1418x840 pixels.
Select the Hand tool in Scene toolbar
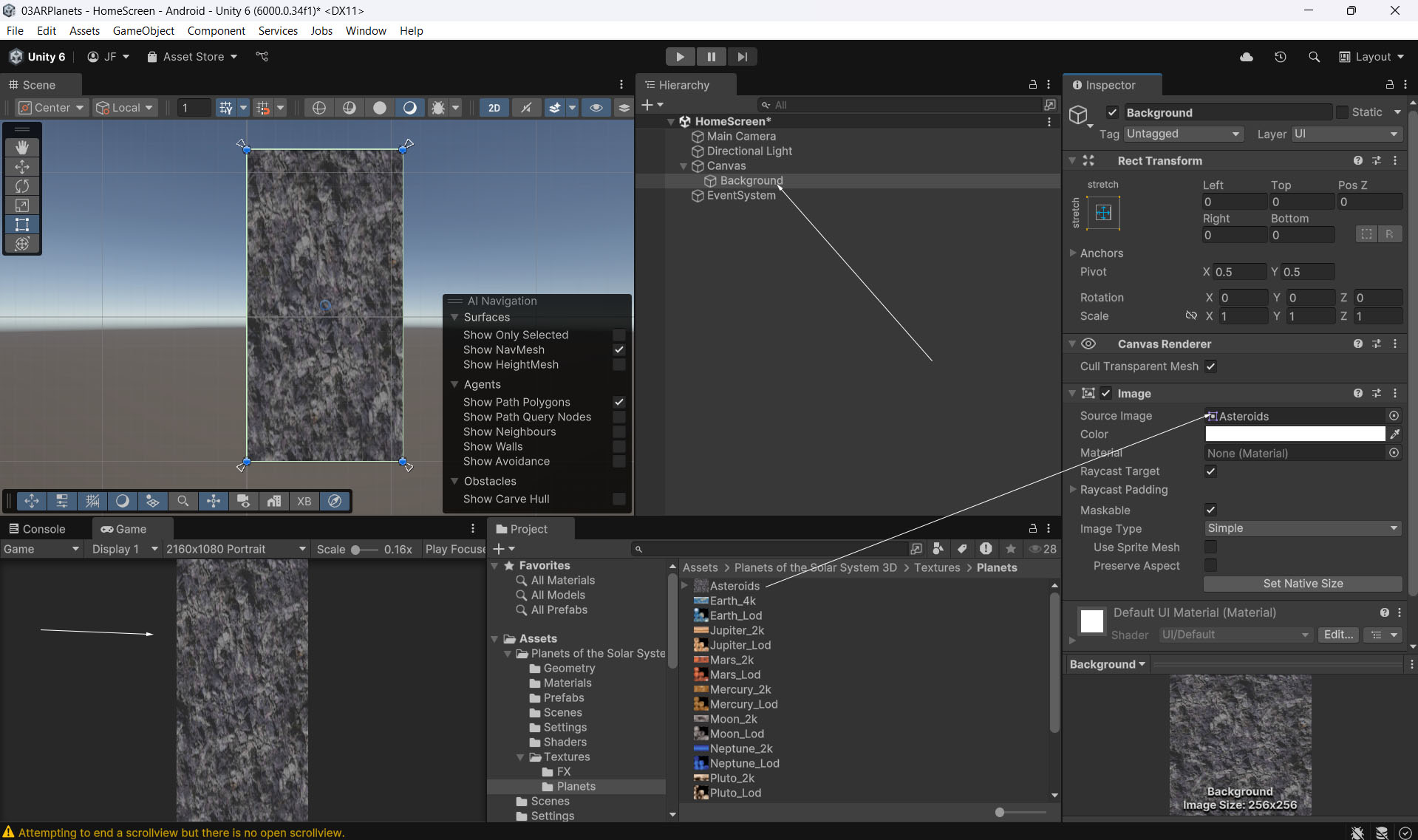click(22, 148)
